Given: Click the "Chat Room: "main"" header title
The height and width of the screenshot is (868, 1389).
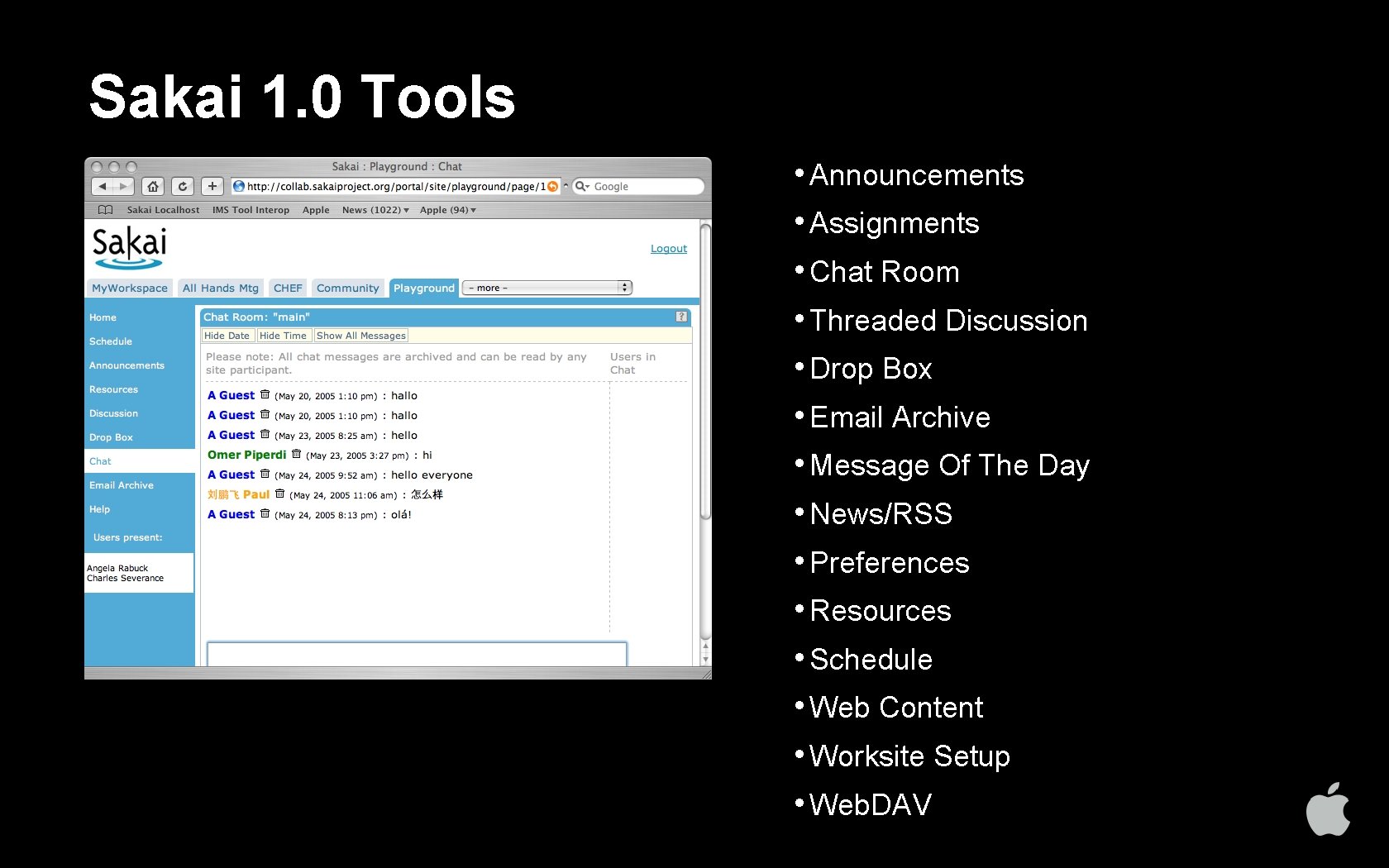Looking at the screenshot, I should pyautogui.click(x=256, y=317).
